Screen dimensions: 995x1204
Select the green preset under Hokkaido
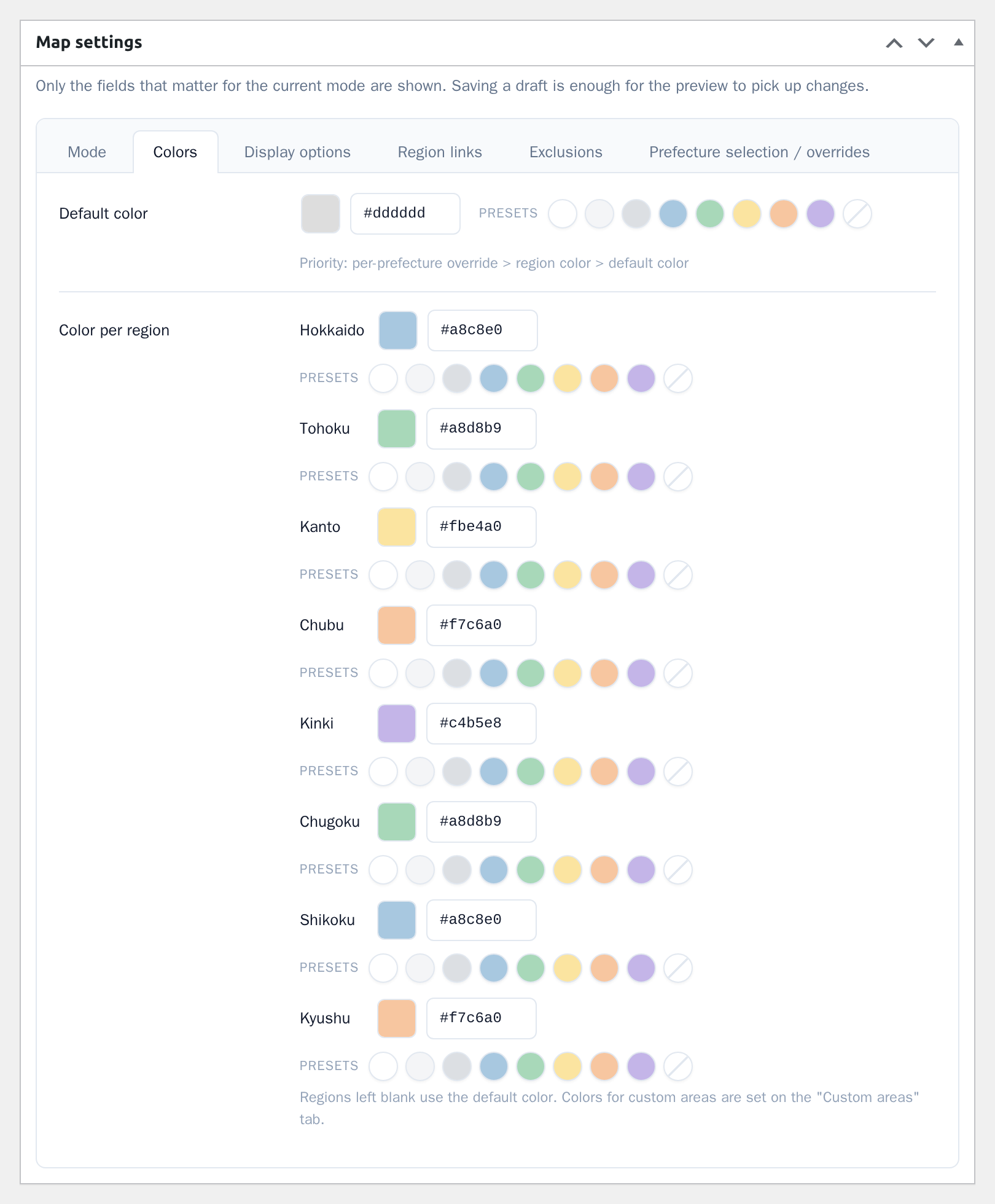[531, 378]
